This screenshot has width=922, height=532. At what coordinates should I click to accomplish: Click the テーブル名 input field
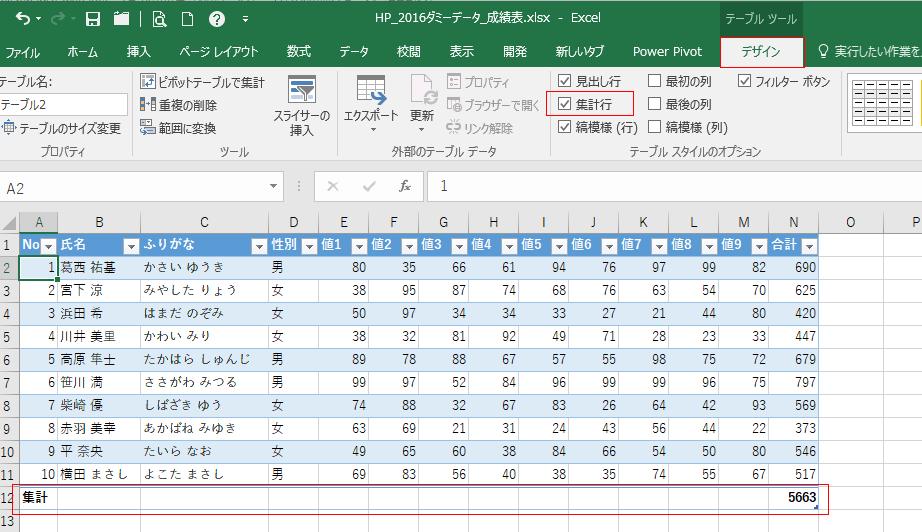coord(63,104)
